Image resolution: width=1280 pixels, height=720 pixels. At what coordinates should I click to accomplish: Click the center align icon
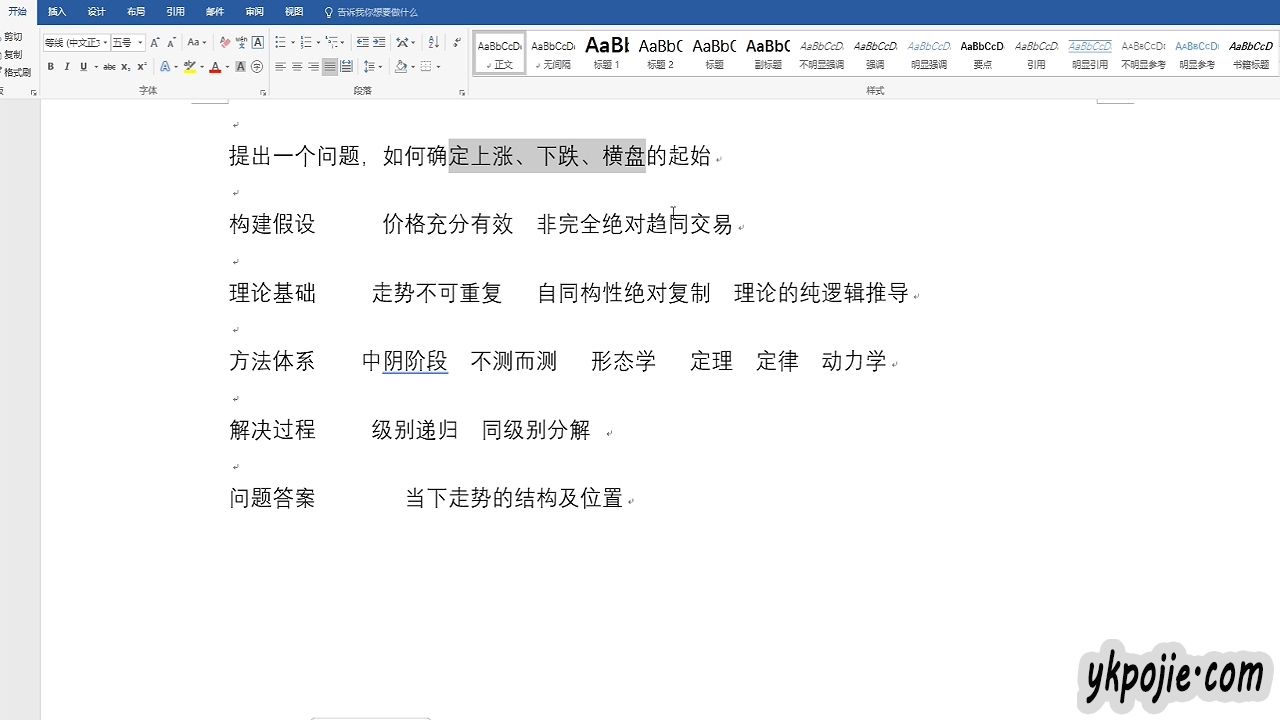coord(297,67)
